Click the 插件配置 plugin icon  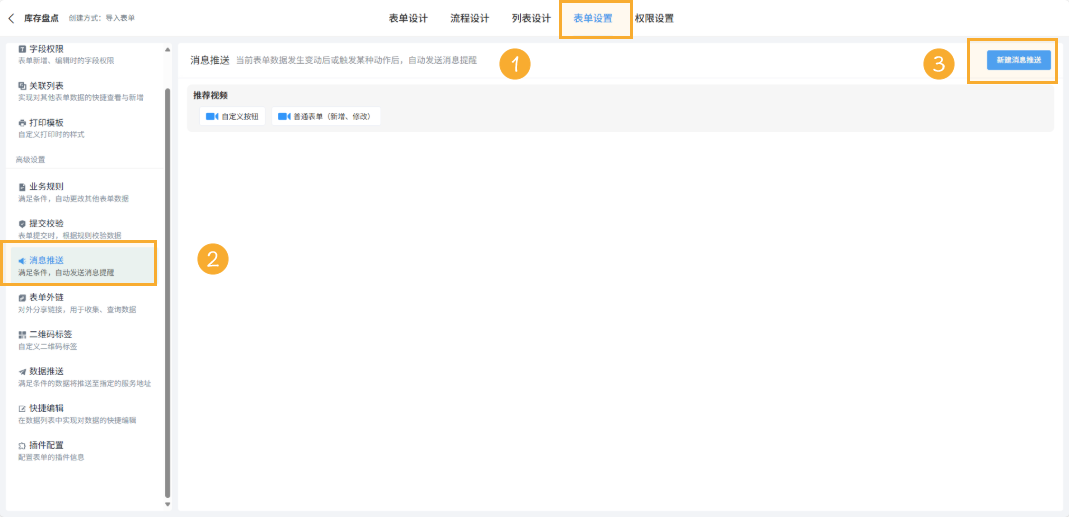click(x=22, y=445)
